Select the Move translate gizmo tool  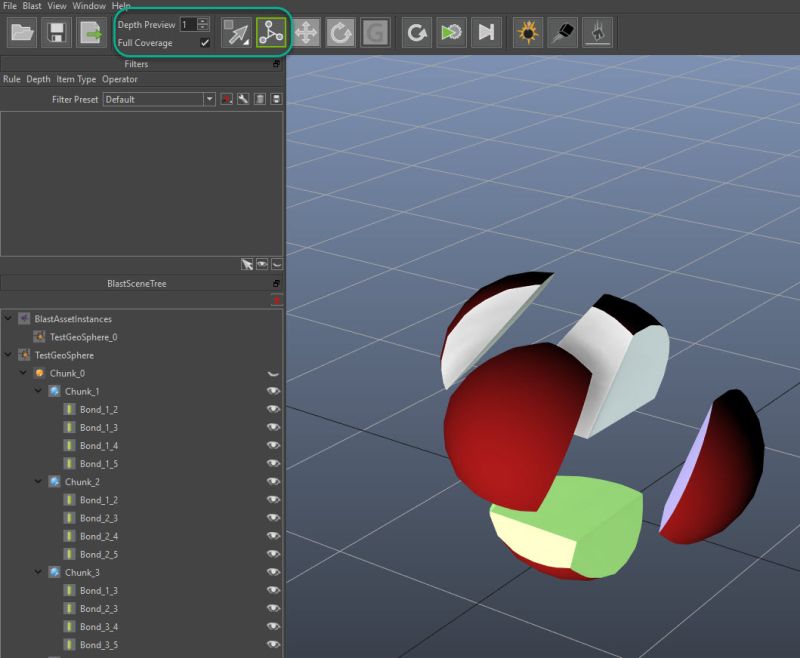[306, 33]
